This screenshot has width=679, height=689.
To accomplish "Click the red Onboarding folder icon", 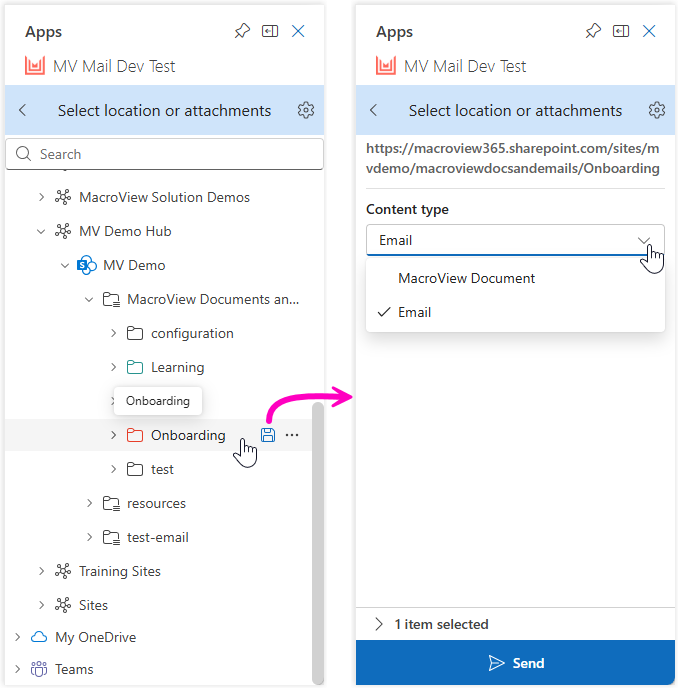I will point(135,435).
